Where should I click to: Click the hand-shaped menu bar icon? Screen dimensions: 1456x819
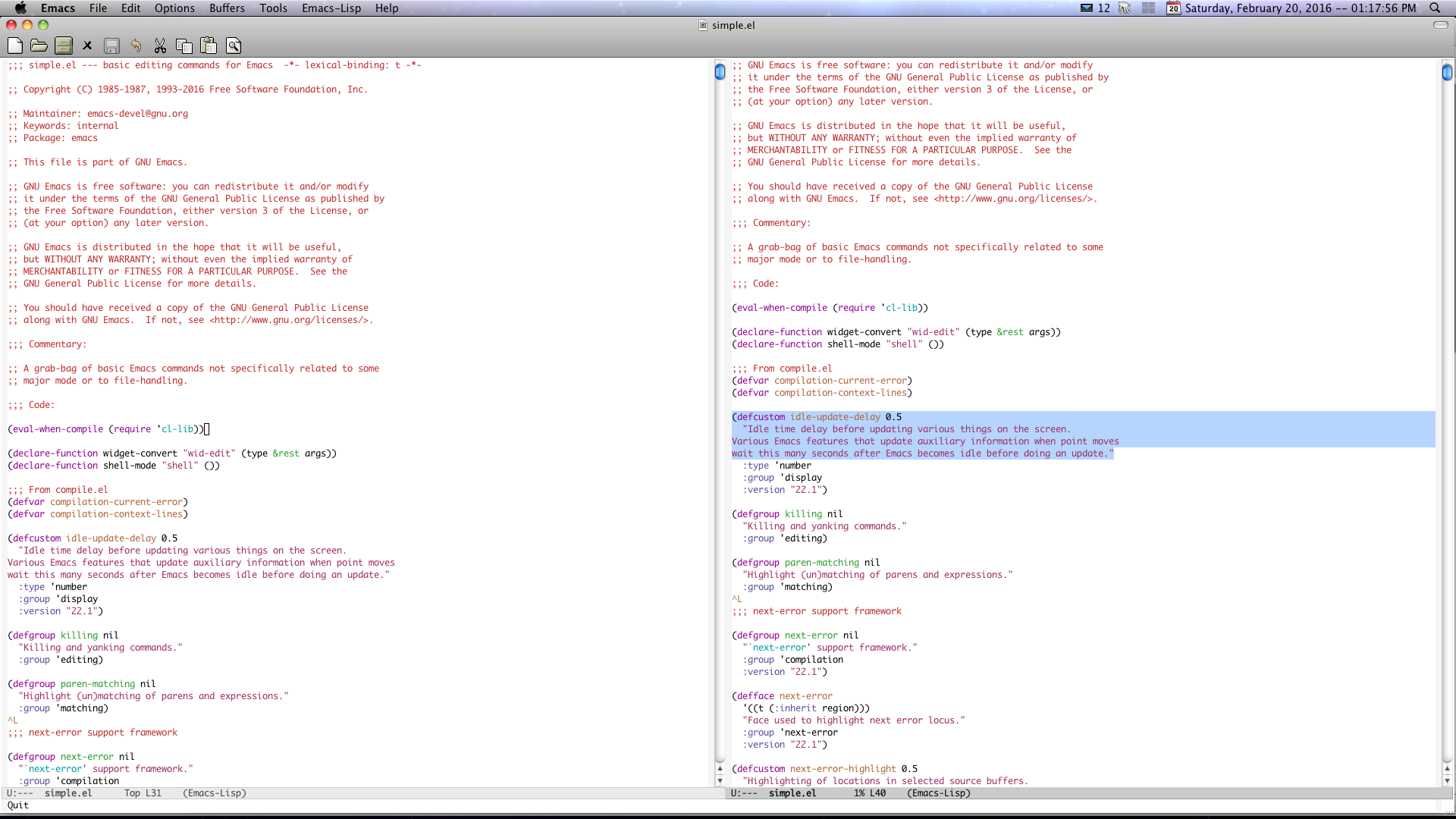pos(1125,8)
